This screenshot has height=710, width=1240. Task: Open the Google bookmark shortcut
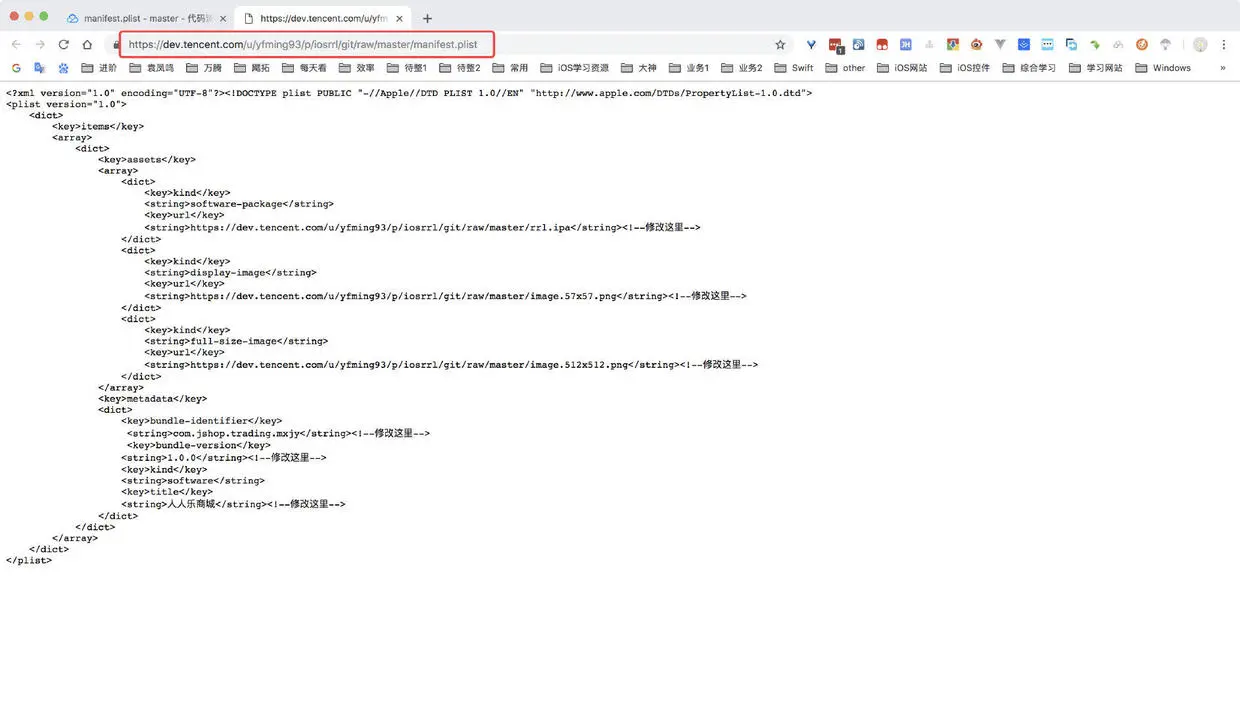pyautogui.click(x=16, y=68)
